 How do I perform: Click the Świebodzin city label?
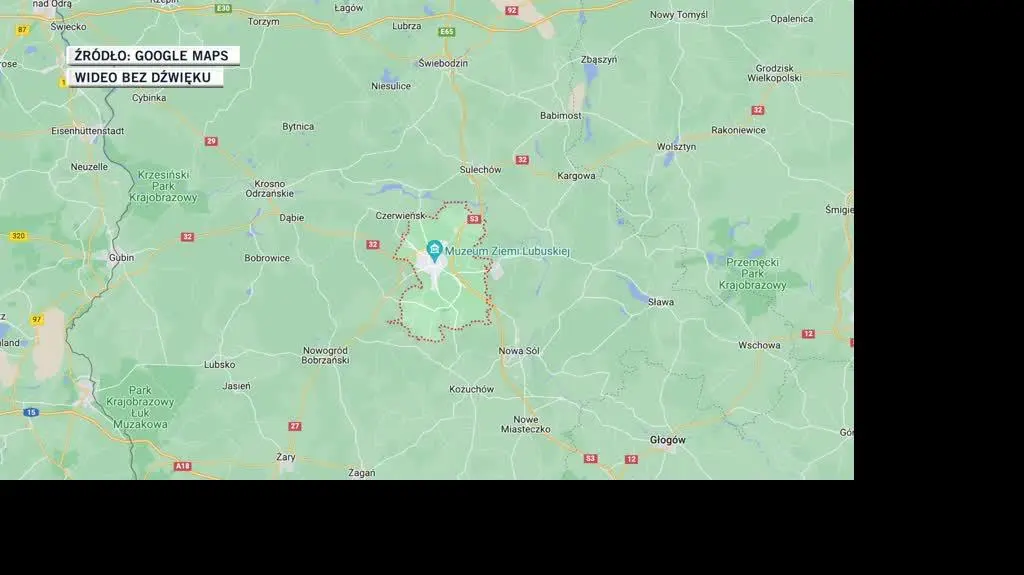[443, 63]
